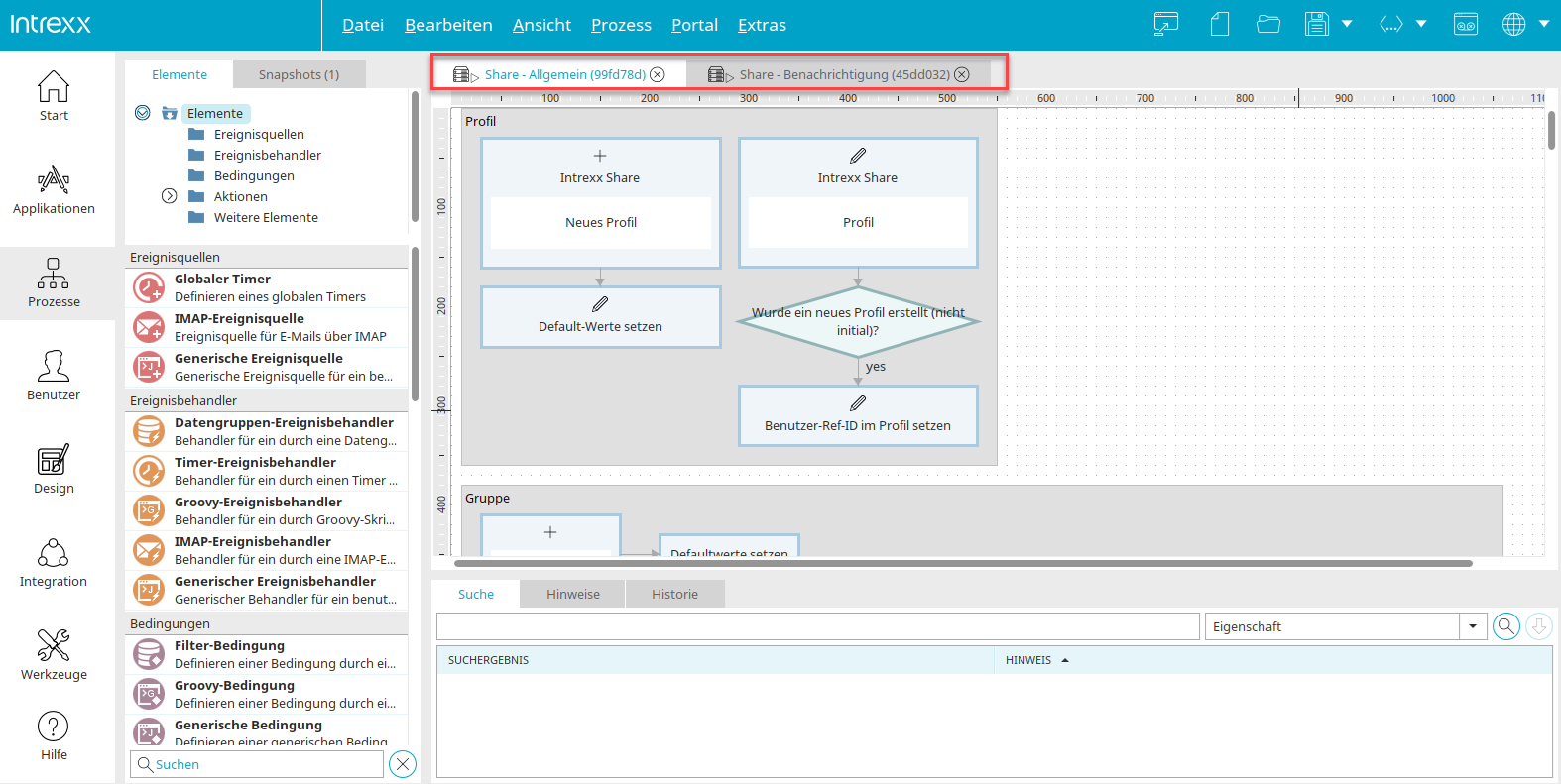Open dropdown arrow next to save icon
Screen dimensions: 1561x784
(x=1347, y=24)
